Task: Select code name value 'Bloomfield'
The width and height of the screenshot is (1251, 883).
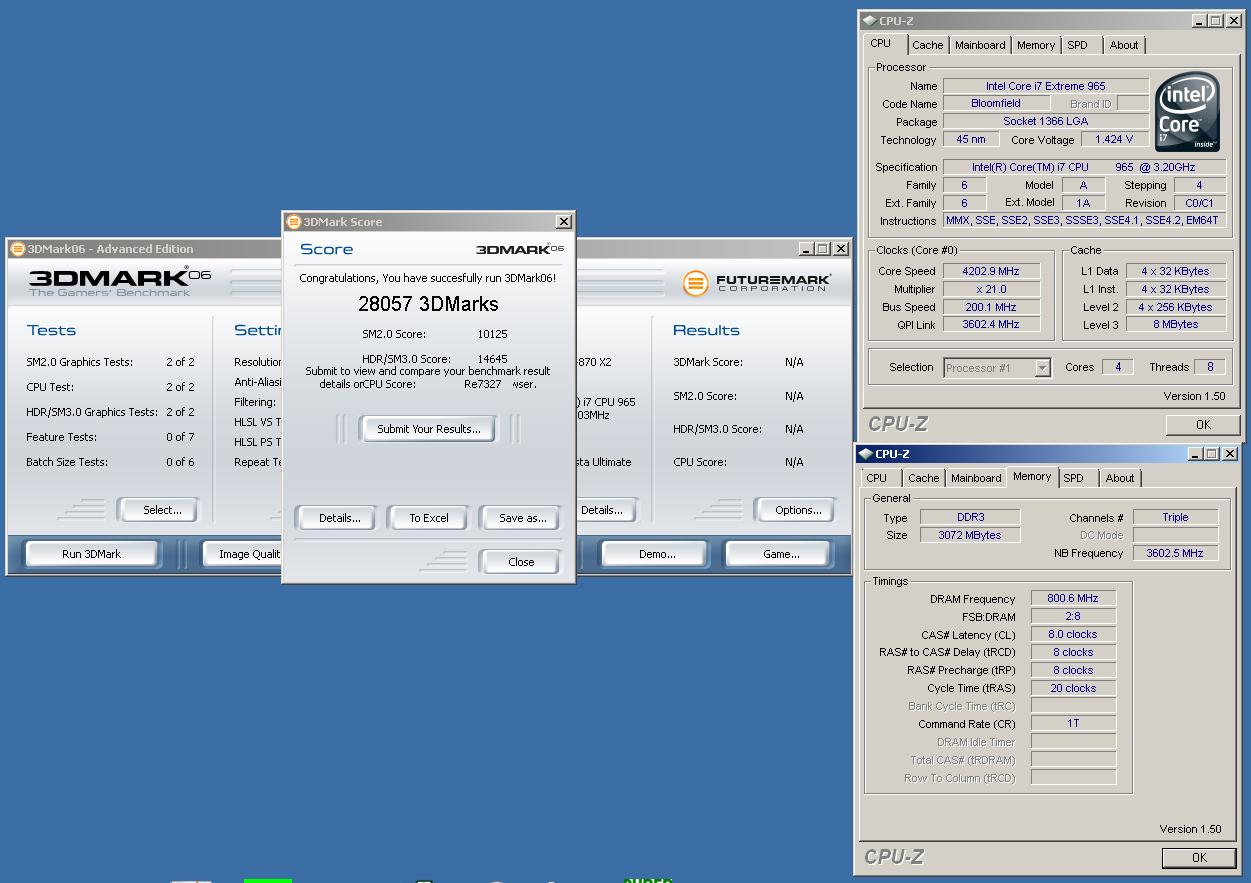Action: point(996,103)
